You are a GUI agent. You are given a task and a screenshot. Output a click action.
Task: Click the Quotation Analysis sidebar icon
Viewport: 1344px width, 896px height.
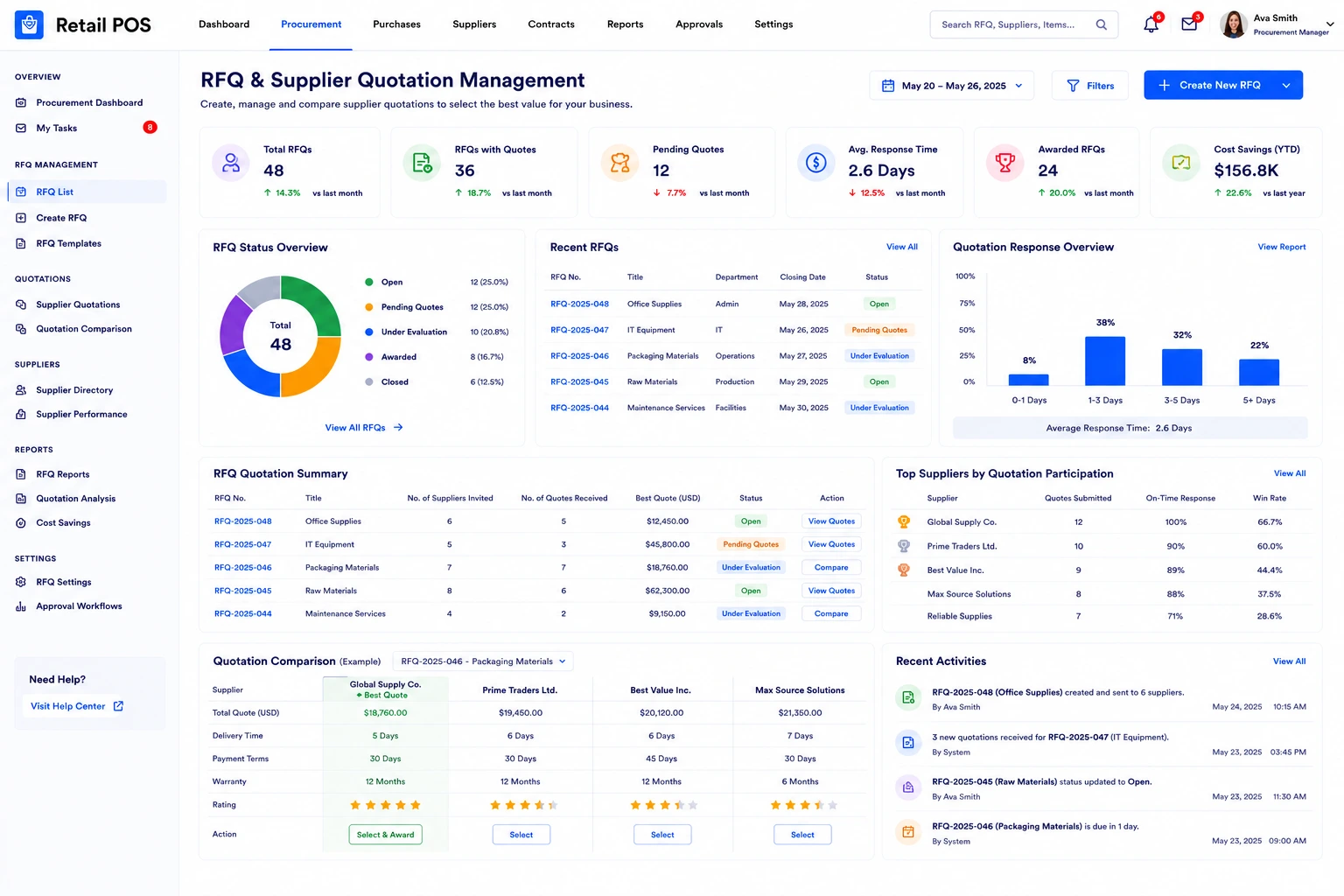(x=21, y=499)
